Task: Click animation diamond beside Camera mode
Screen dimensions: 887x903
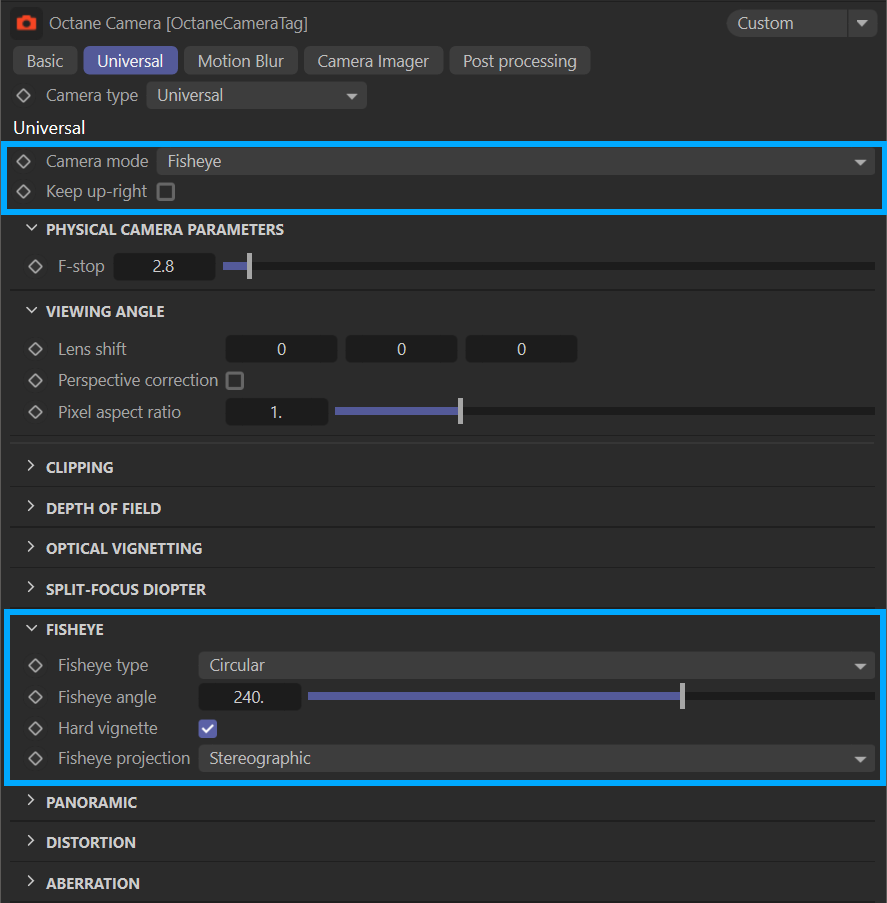Action: (24, 161)
